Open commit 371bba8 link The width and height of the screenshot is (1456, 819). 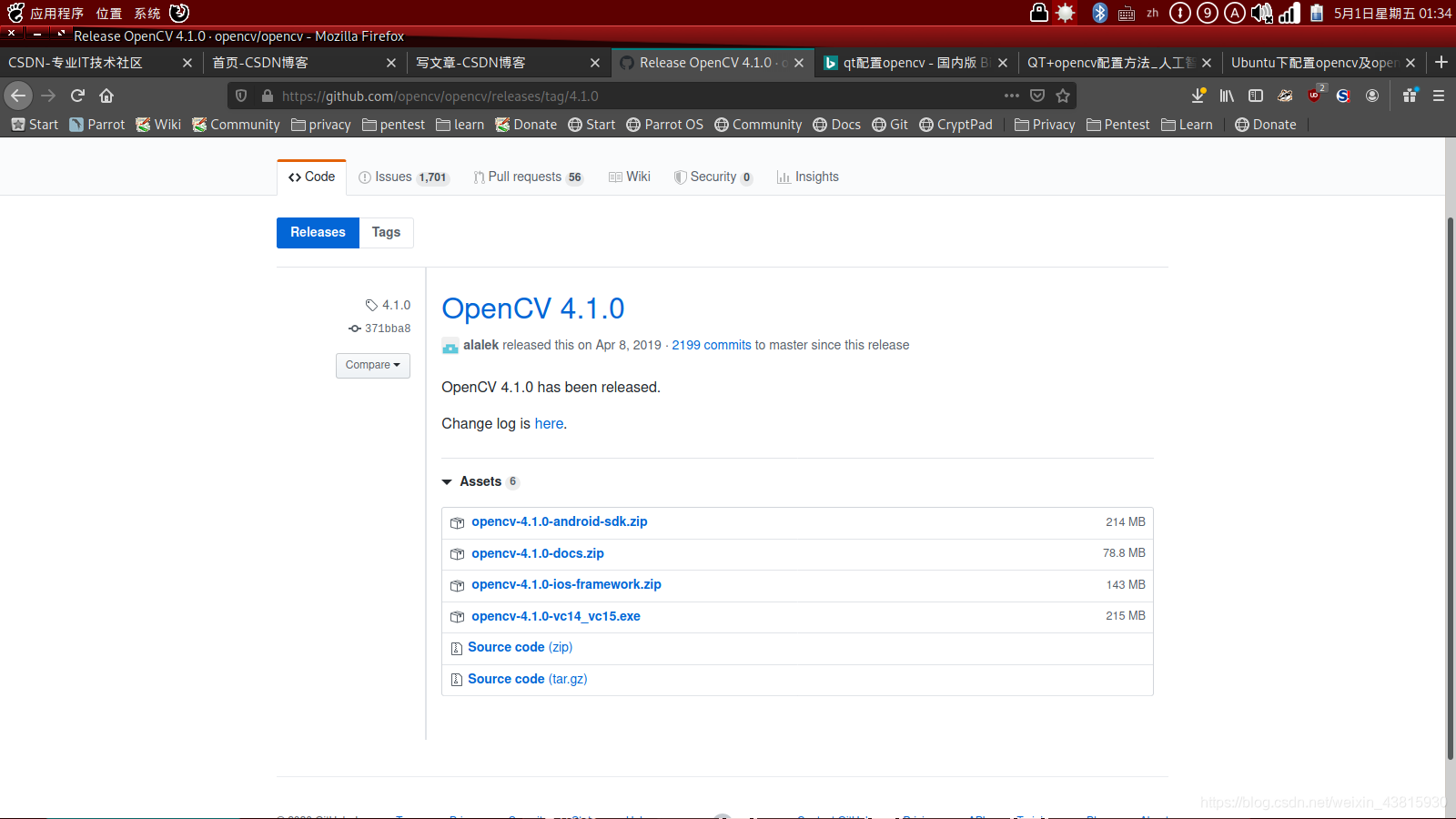(x=379, y=329)
